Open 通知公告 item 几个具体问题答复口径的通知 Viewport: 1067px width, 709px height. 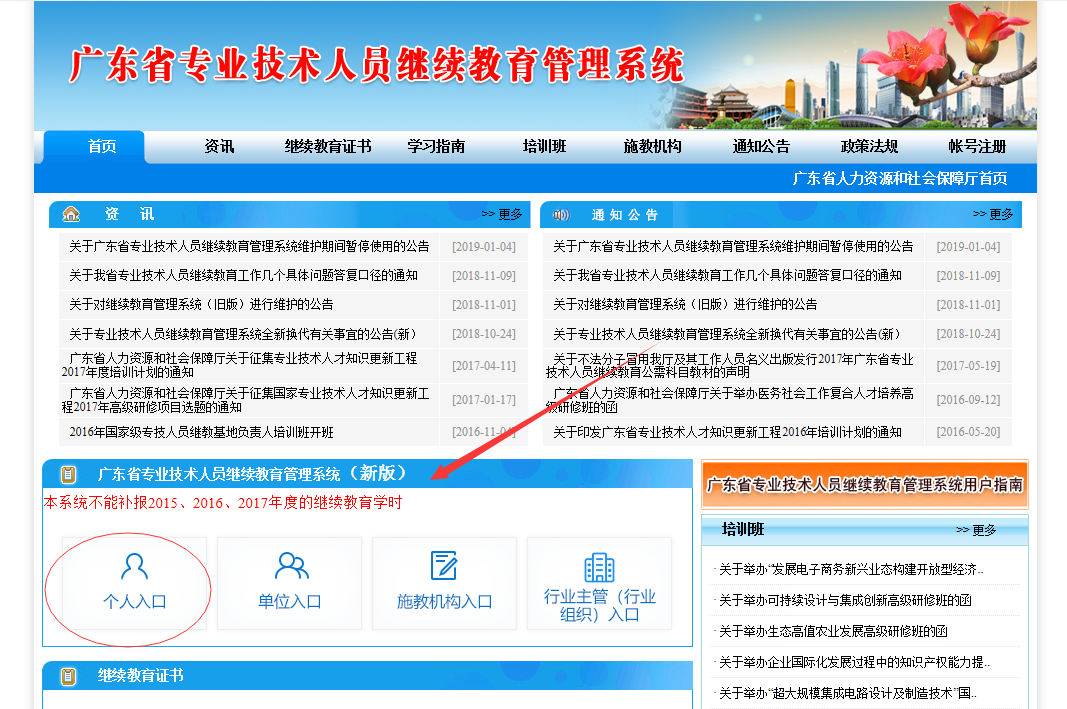pos(727,276)
